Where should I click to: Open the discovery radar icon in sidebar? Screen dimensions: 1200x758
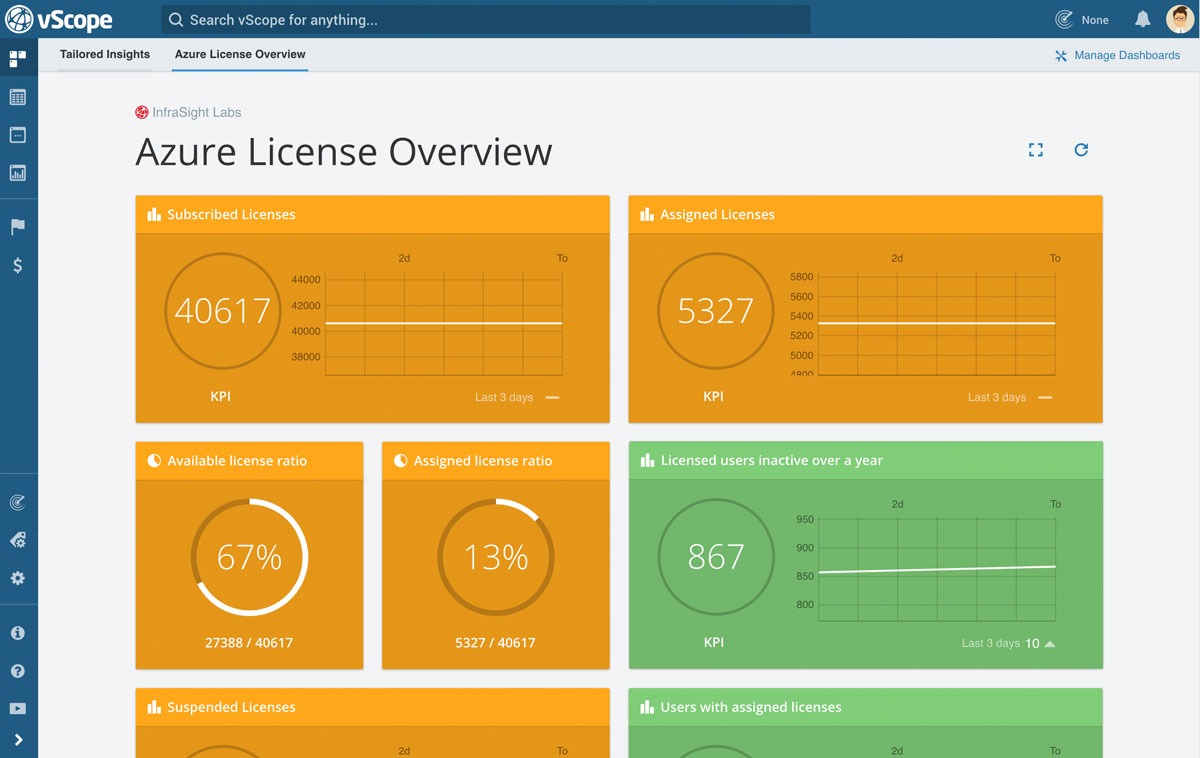tap(17, 502)
